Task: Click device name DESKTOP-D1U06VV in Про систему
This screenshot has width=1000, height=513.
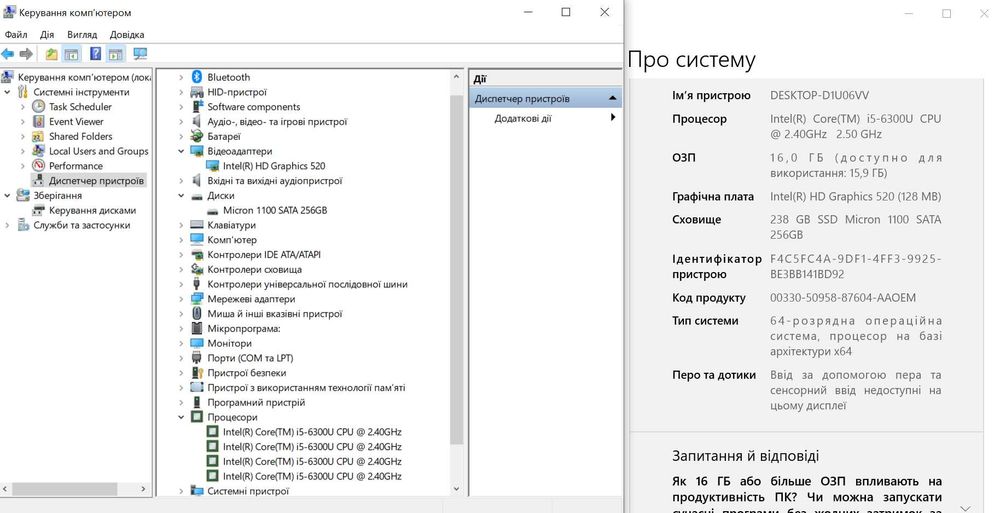Action: [x=820, y=95]
